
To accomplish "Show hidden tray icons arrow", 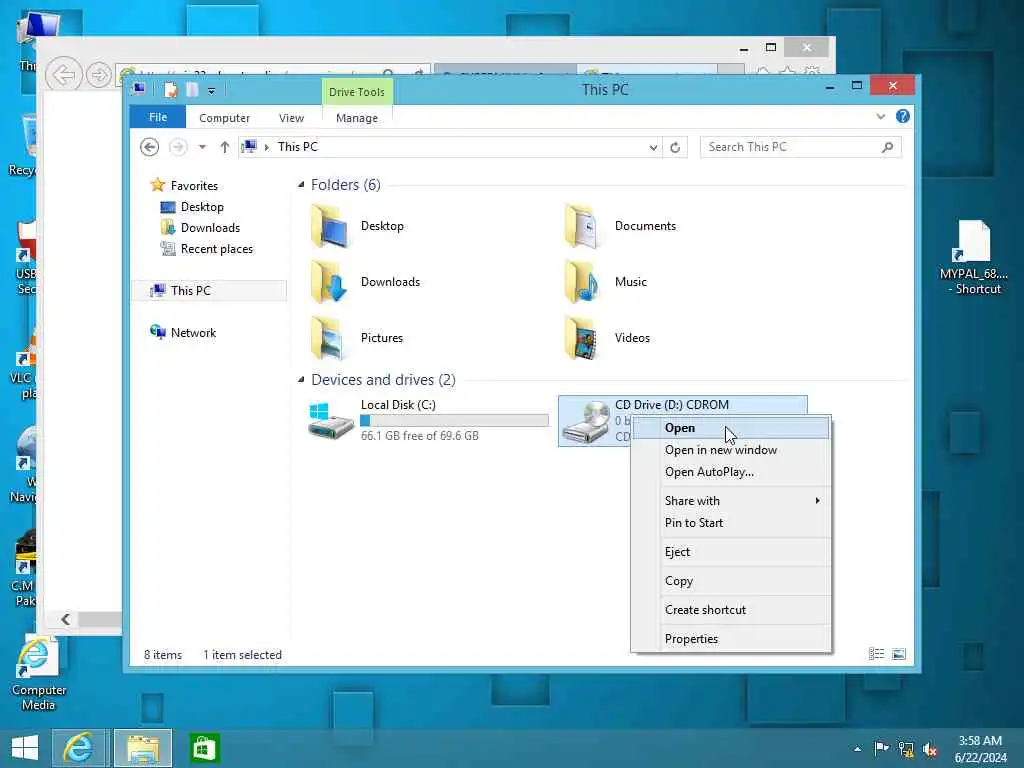I will tap(857, 749).
